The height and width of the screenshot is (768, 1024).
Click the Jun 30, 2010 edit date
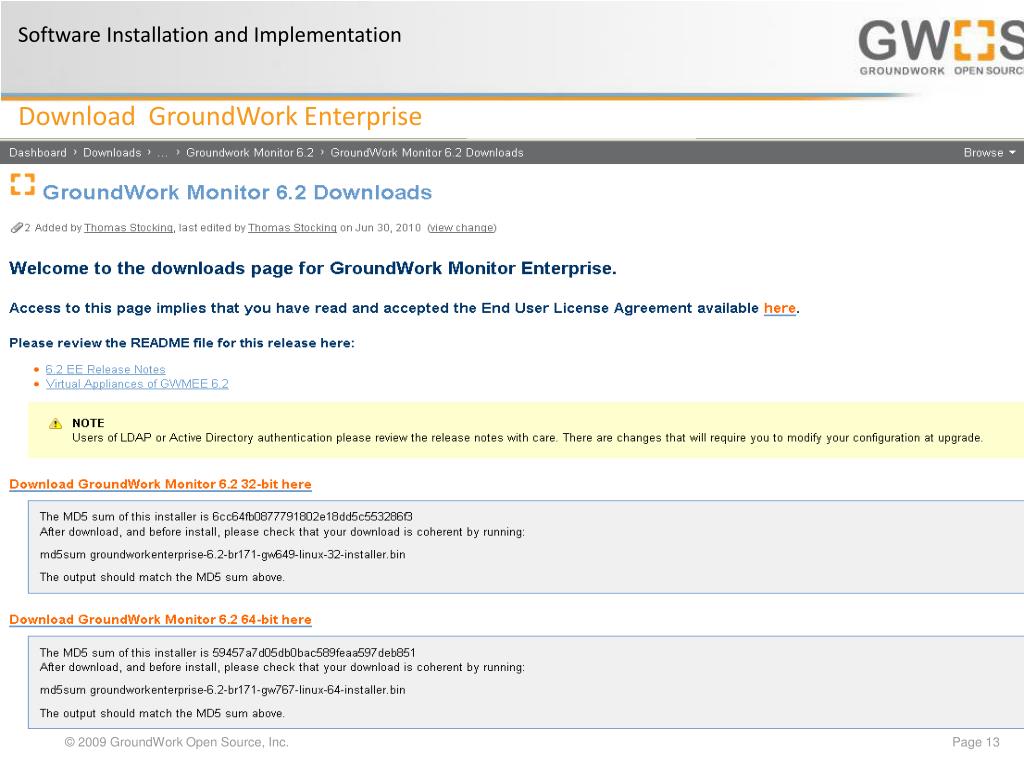pyautogui.click(x=388, y=227)
